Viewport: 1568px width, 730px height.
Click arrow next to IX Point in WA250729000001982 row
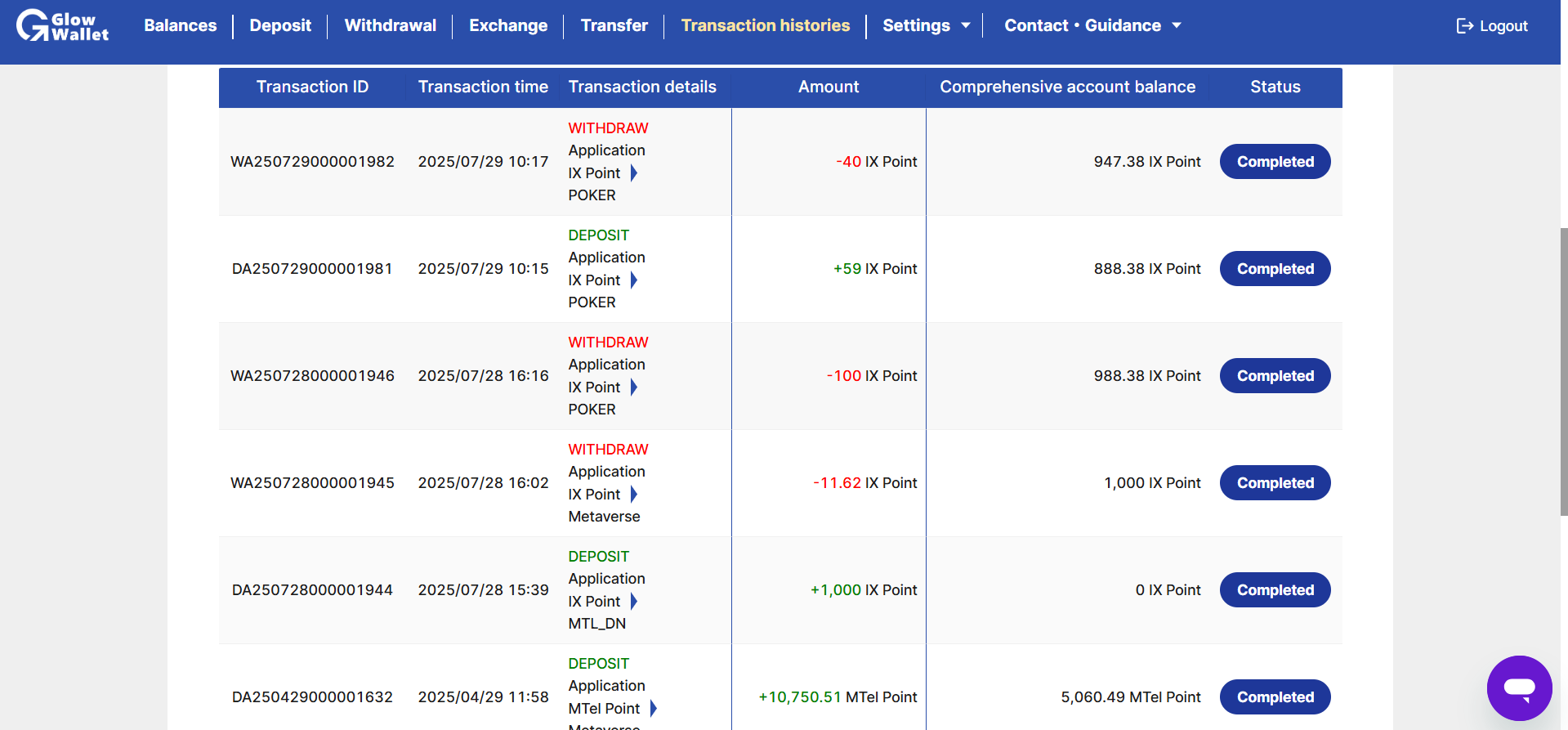tap(634, 173)
